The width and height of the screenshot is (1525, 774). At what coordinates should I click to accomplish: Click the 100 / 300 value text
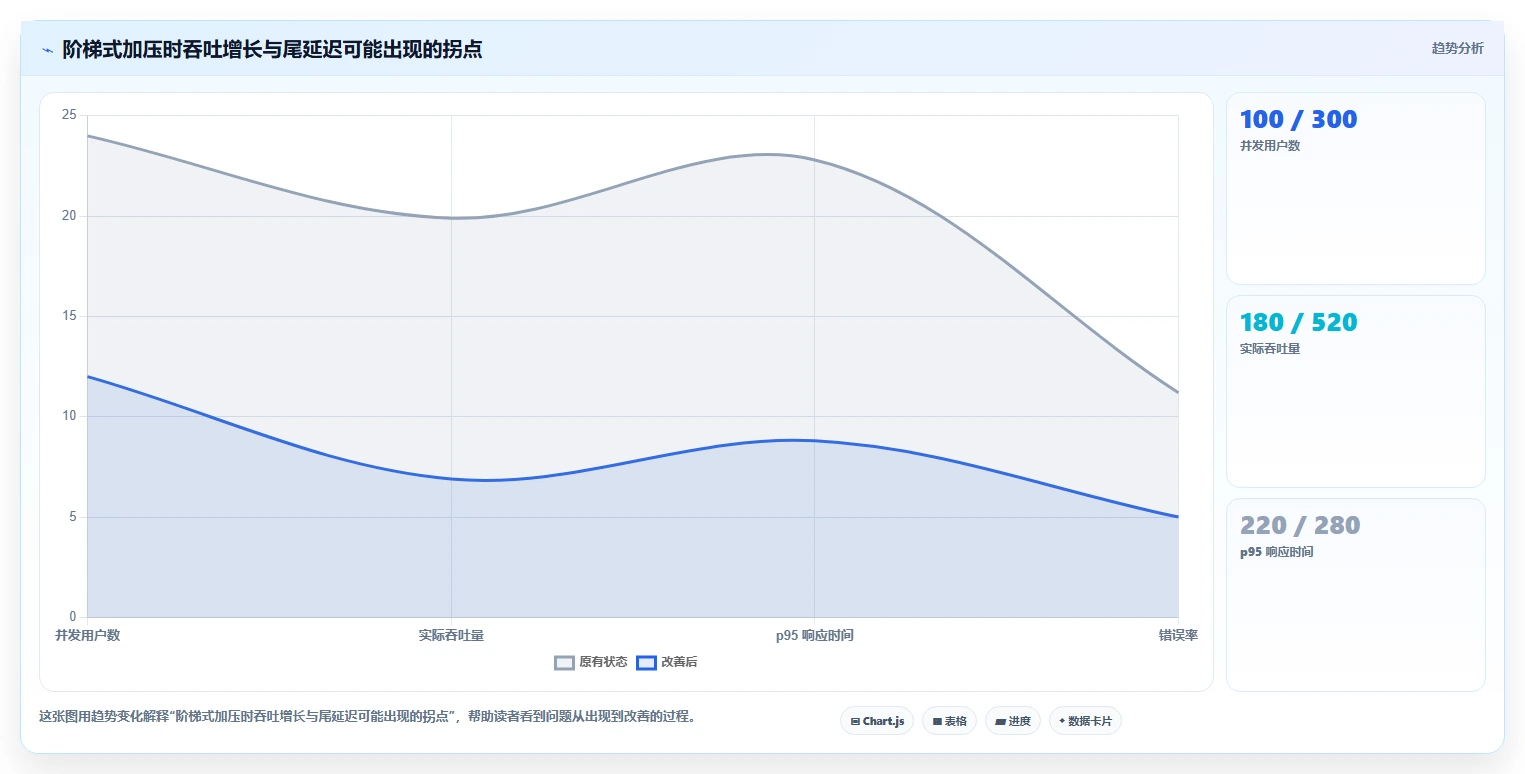point(1298,120)
